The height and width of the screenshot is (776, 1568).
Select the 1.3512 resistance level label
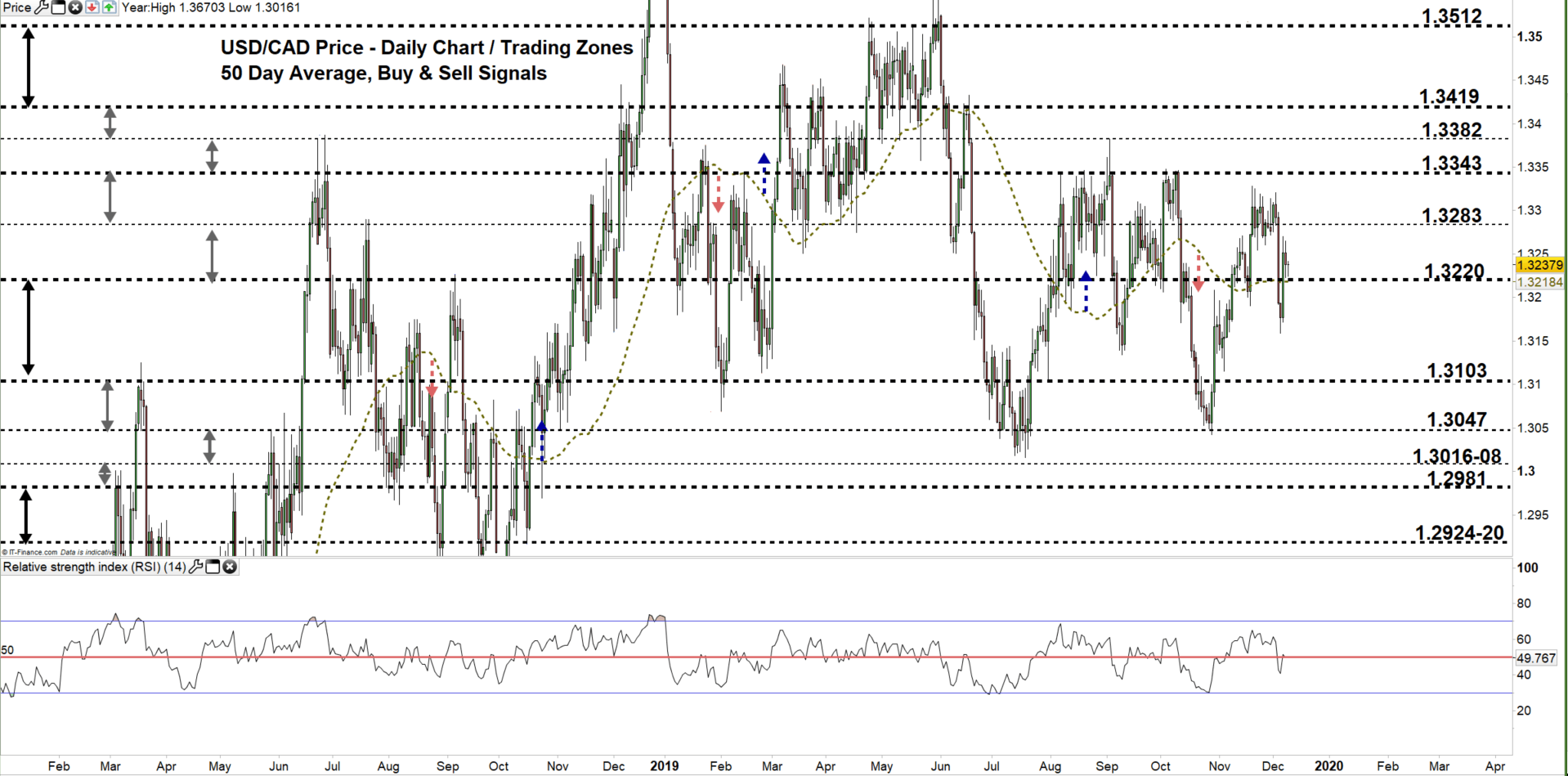coord(1451,16)
